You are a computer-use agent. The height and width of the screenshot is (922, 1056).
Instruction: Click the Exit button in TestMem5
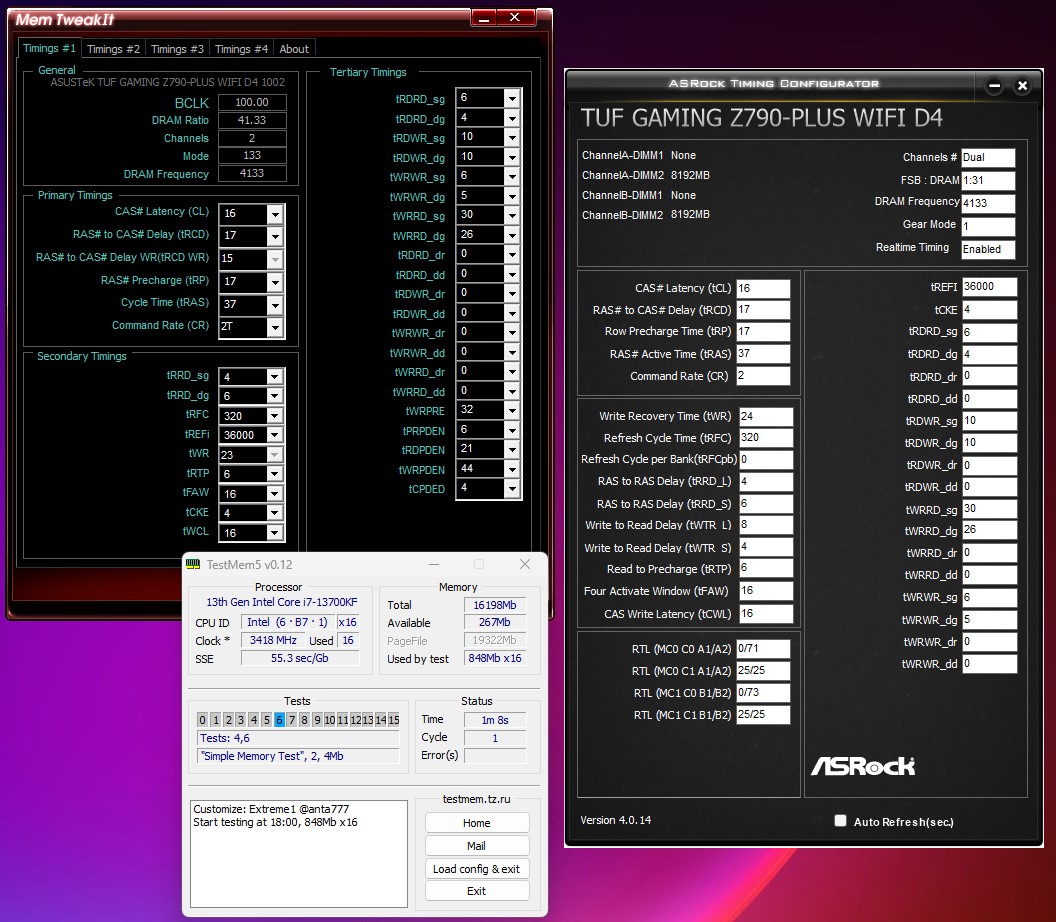477,891
